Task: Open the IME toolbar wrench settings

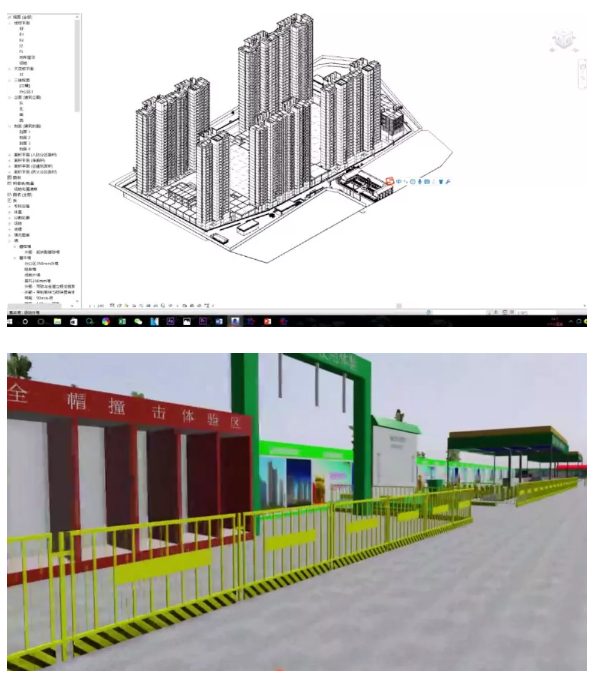Action: pos(448,182)
